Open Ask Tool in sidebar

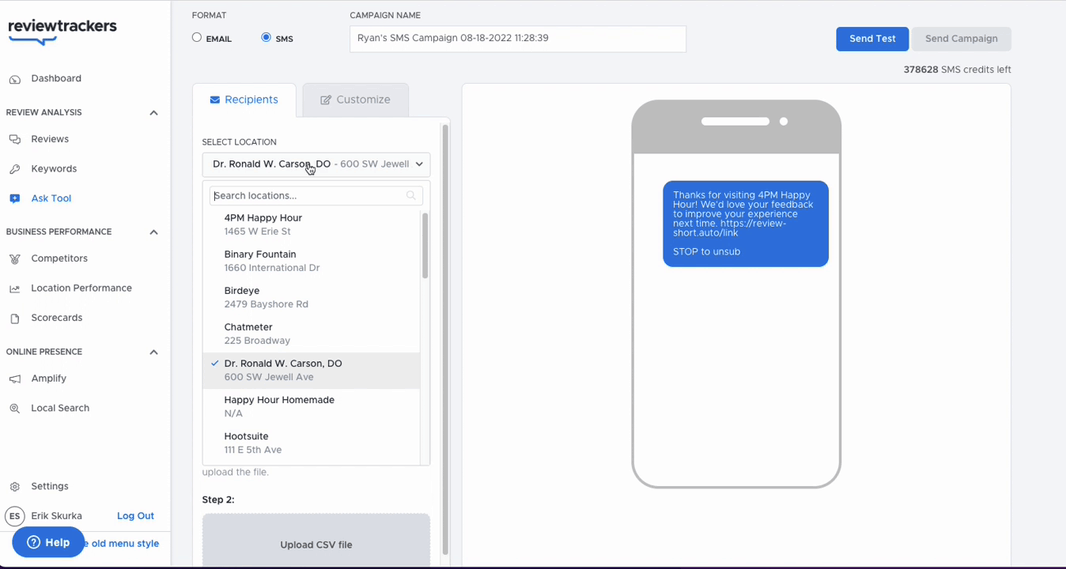[x=51, y=199]
